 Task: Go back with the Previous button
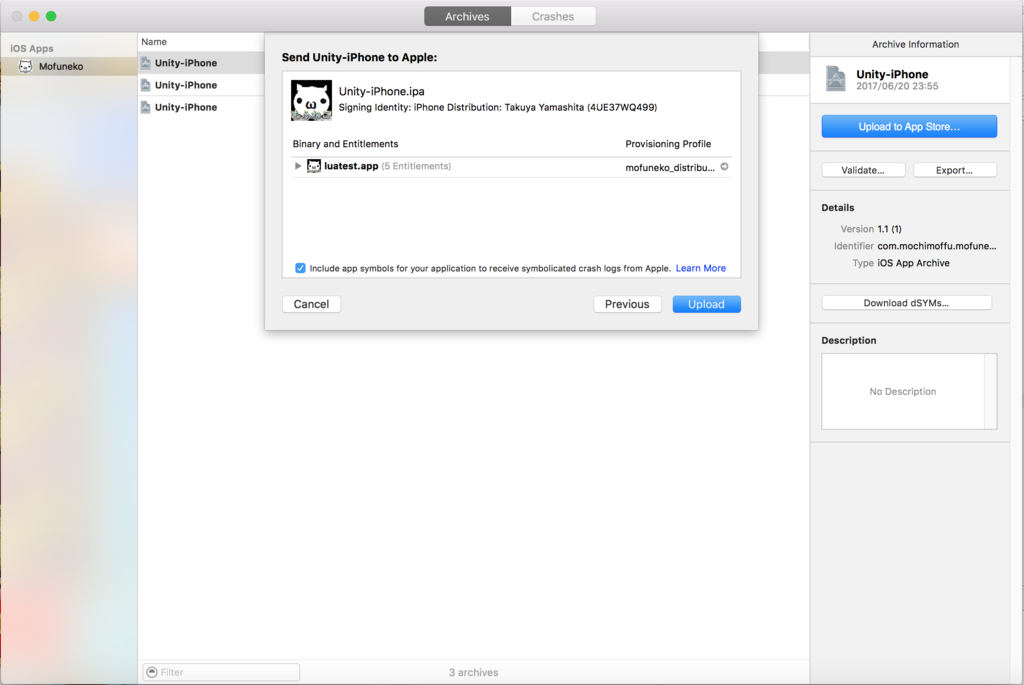(x=627, y=304)
